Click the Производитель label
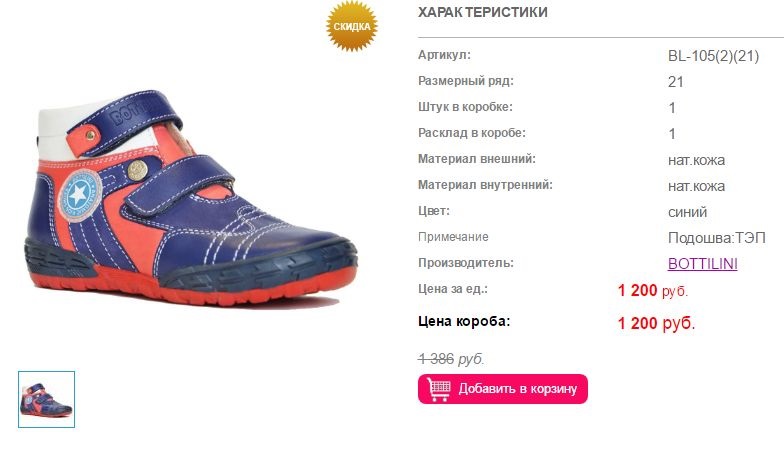The image size is (784, 455). tap(466, 263)
